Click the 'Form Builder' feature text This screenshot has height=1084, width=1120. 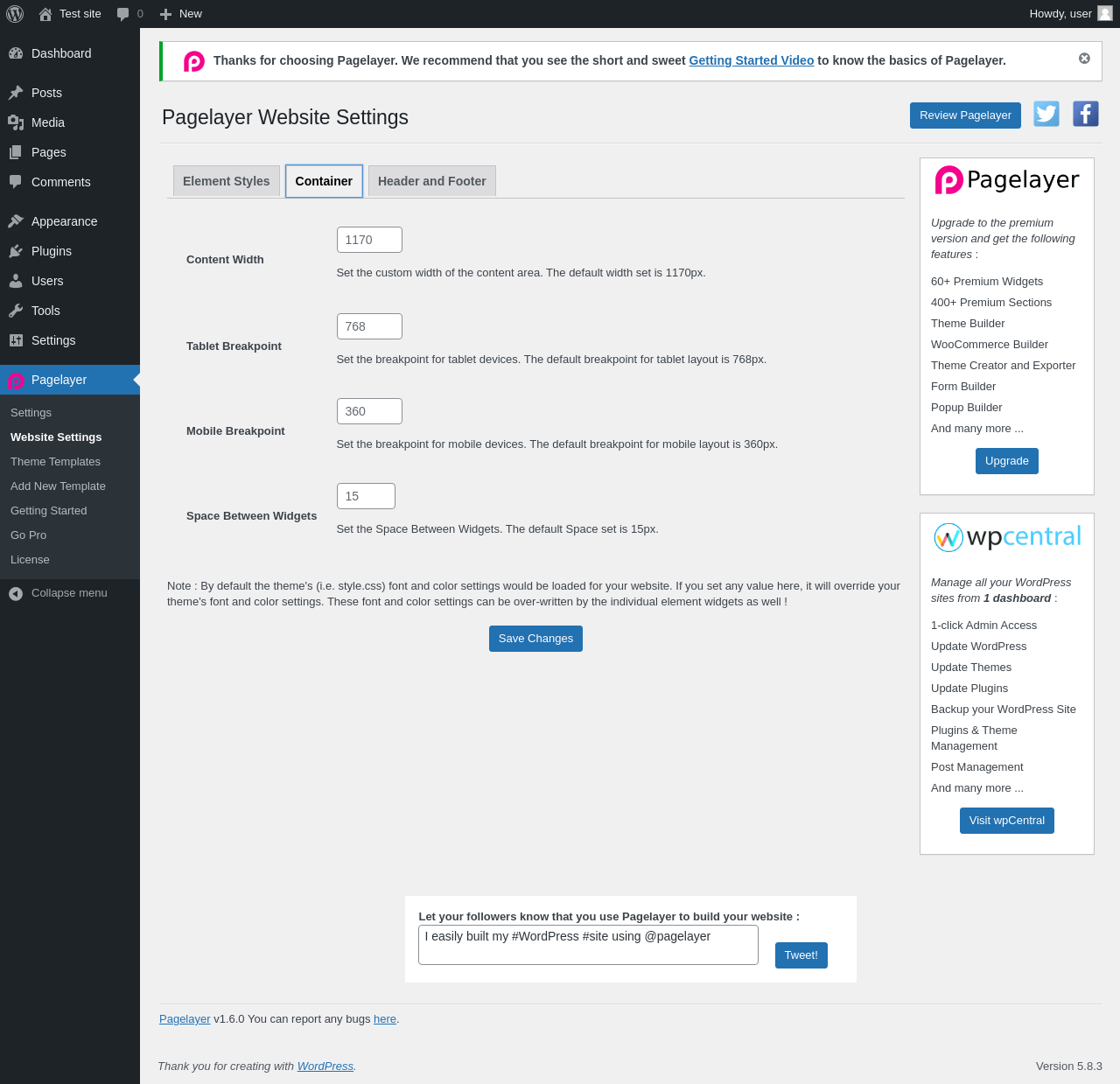click(963, 387)
